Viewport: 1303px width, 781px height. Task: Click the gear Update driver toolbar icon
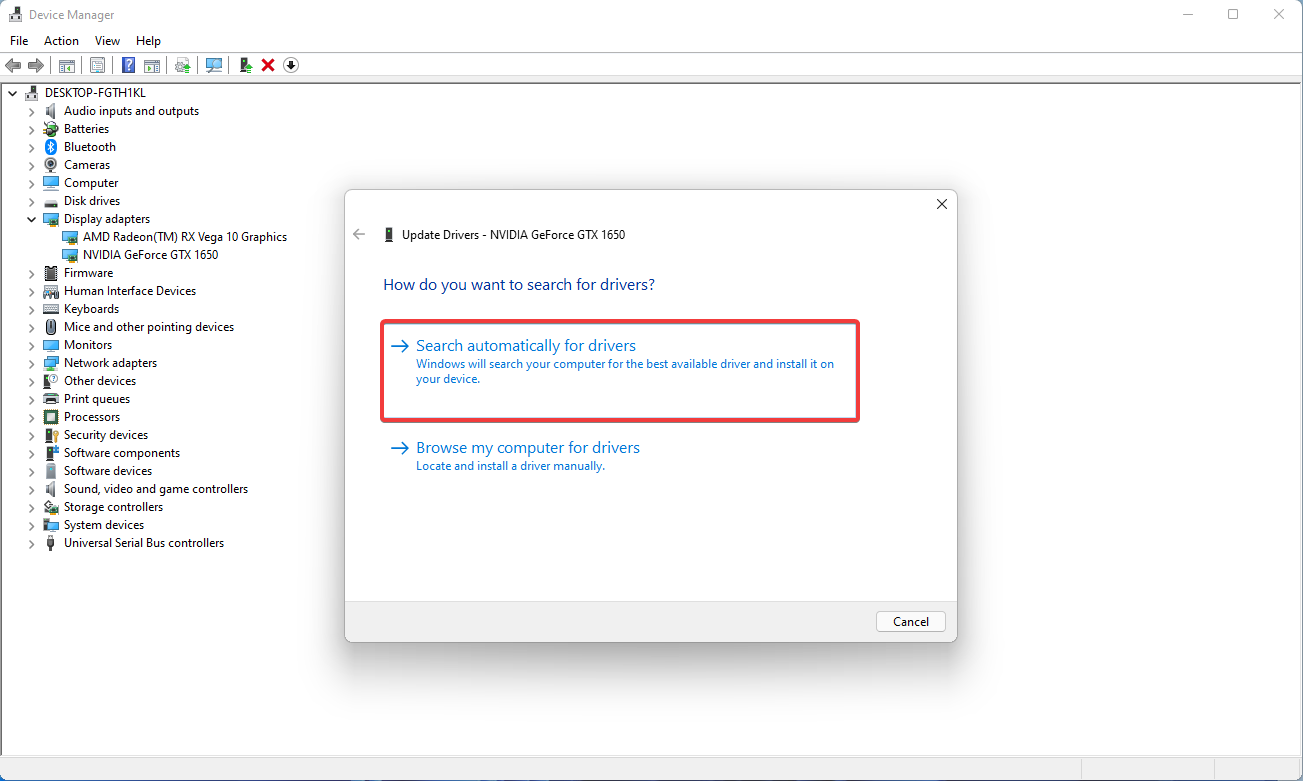click(182, 65)
